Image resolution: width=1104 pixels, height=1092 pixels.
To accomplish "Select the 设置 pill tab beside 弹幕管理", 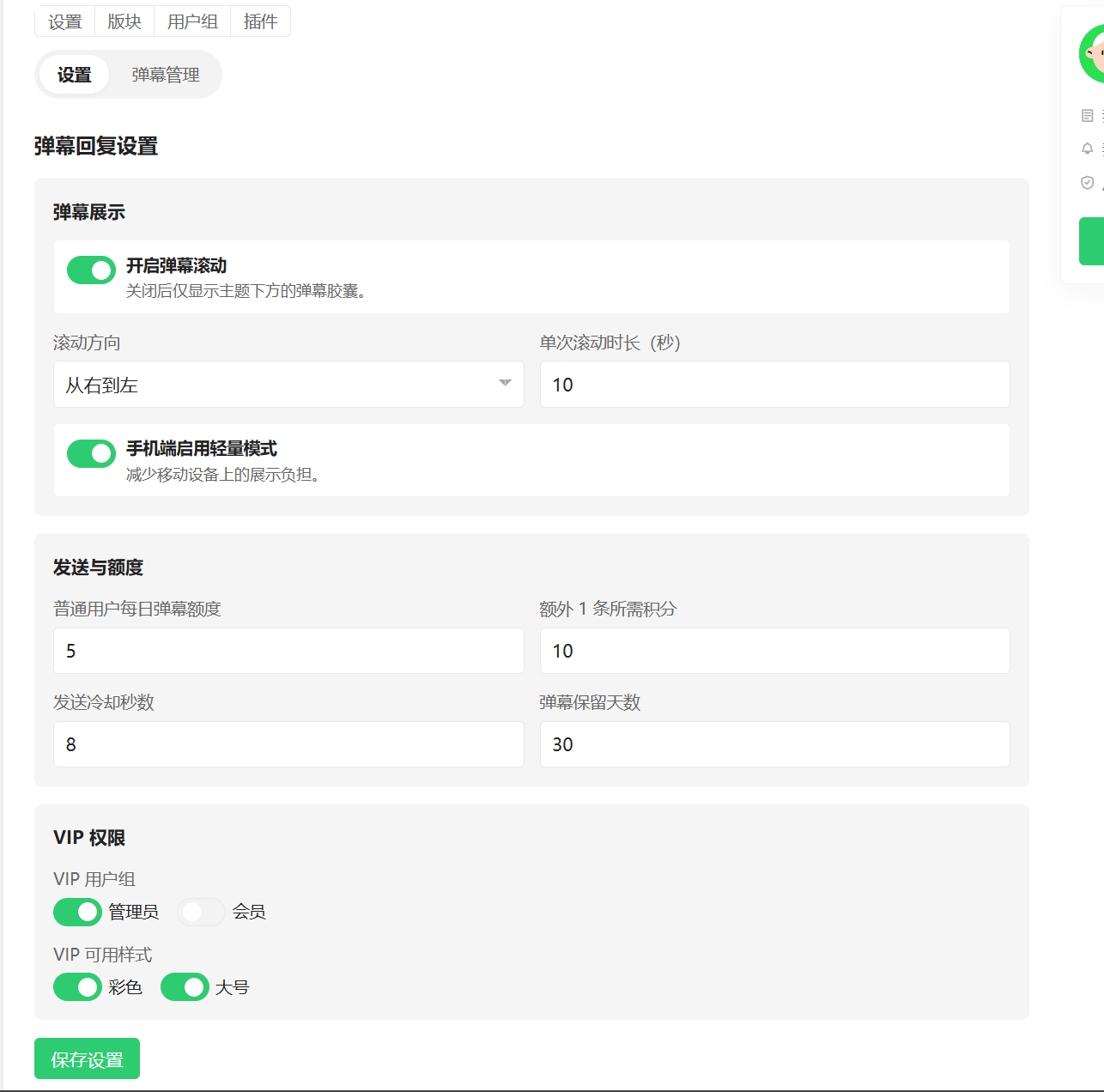I will 74,75.
